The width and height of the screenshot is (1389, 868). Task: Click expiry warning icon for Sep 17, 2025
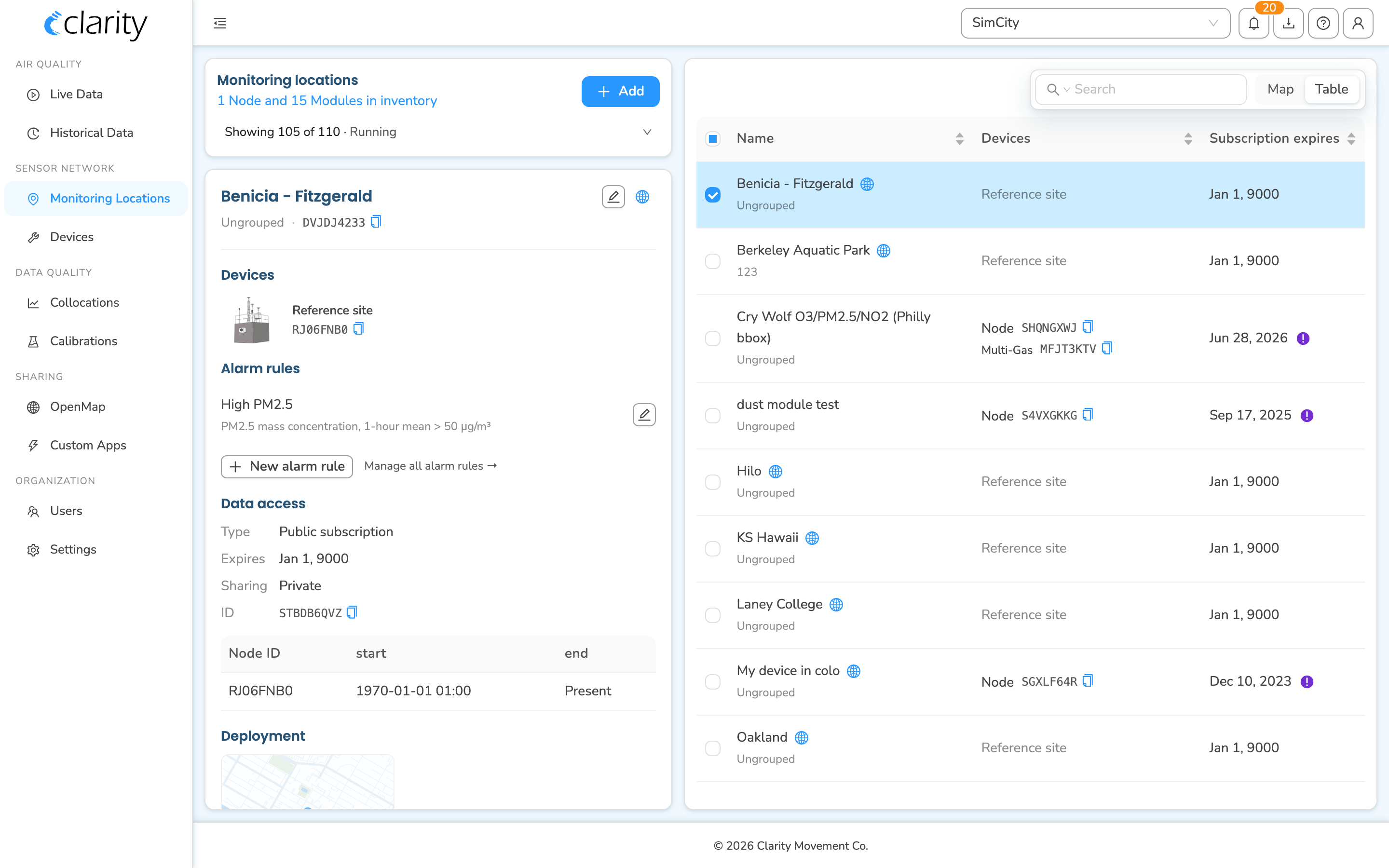click(1307, 415)
